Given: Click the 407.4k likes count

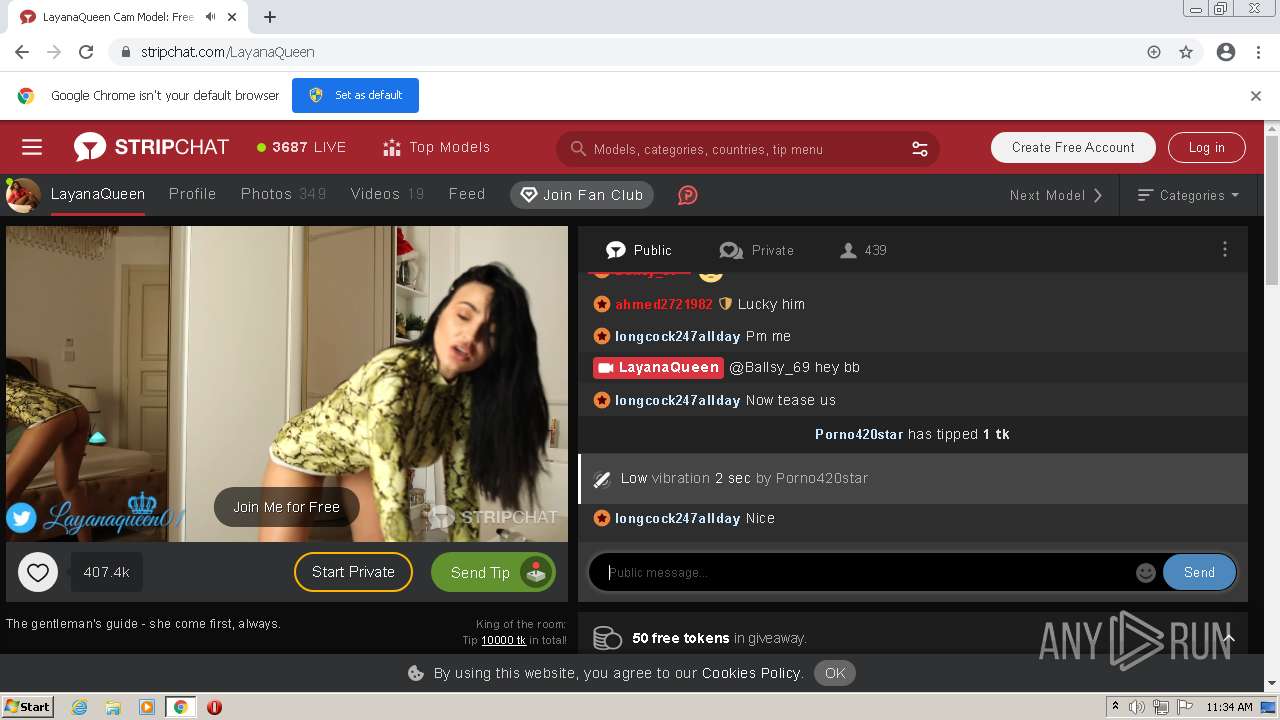Looking at the screenshot, I should point(106,572).
